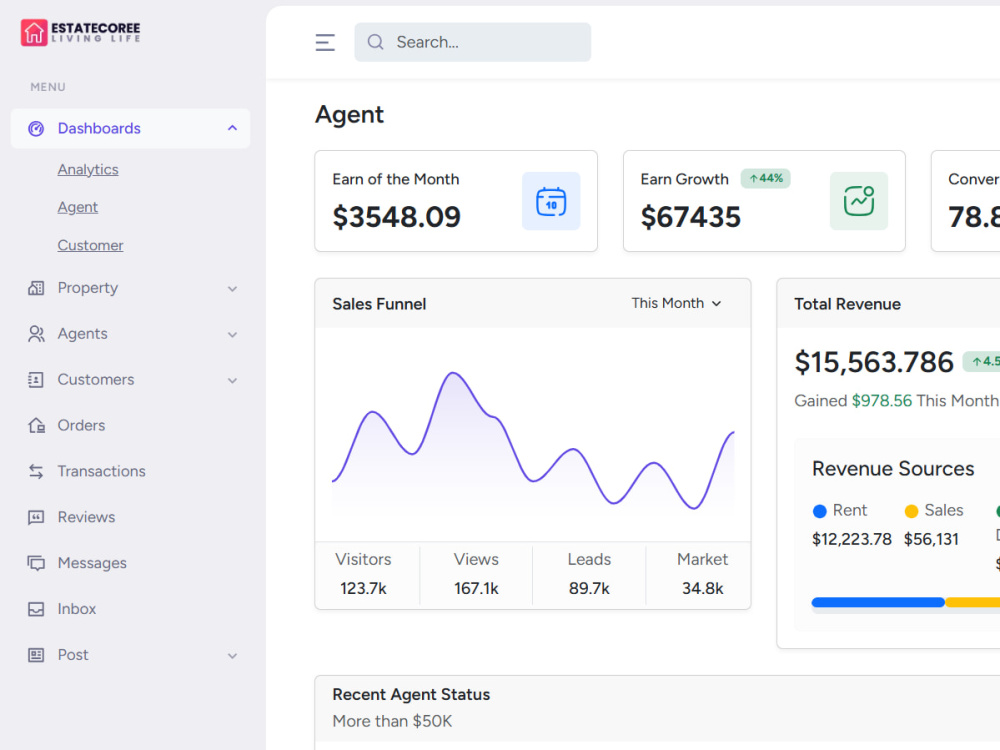Toggle the hamburger sidebar menu icon
This screenshot has width=1000, height=750.
coord(325,42)
